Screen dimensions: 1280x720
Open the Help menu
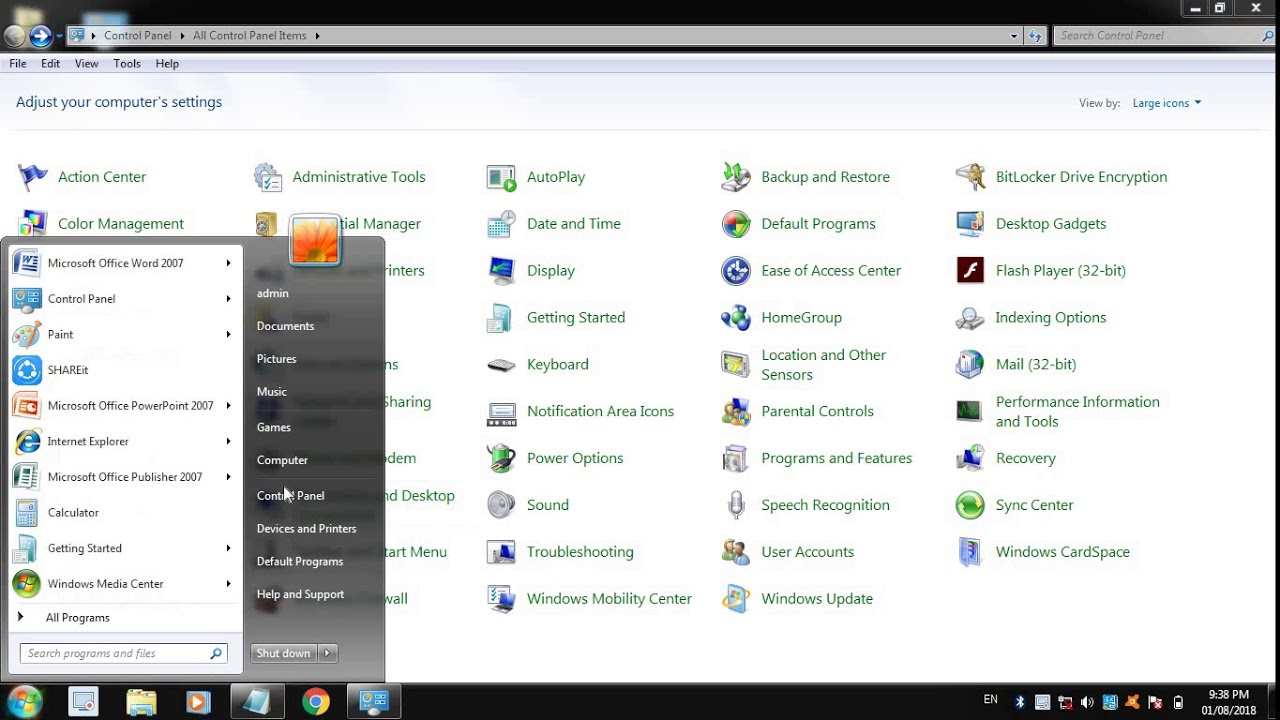point(167,64)
